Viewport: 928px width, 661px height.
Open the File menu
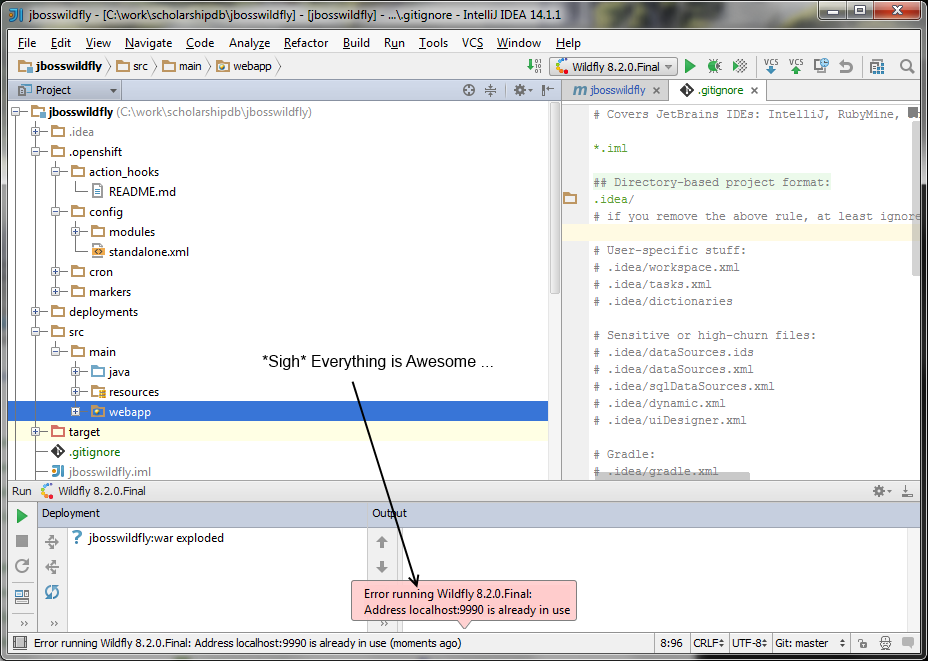click(x=27, y=43)
